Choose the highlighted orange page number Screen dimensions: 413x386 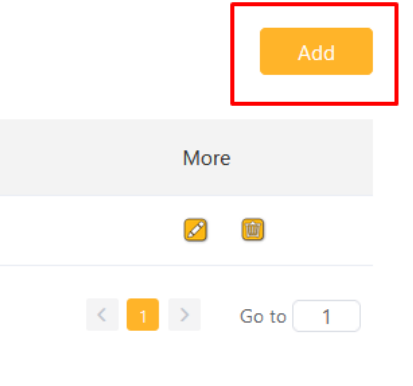[143, 314]
